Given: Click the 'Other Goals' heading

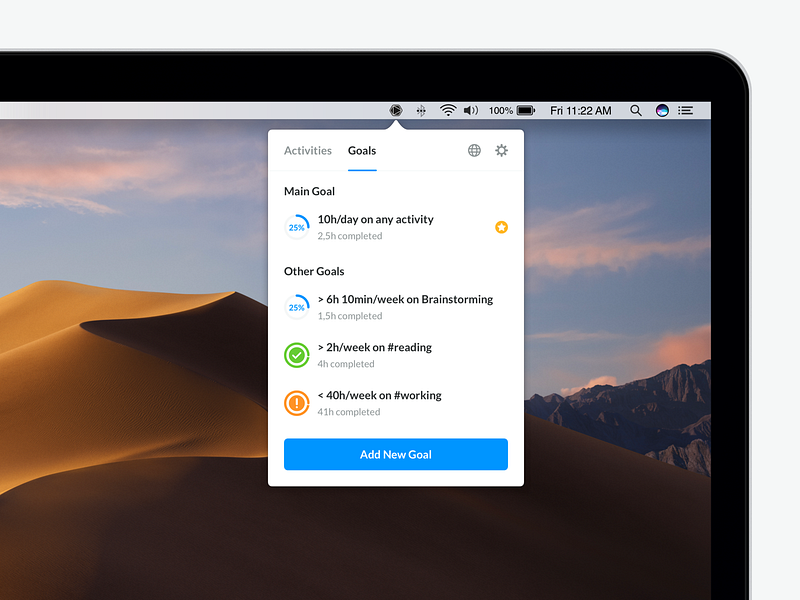Looking at the screenshot, I should pos(314,271).
